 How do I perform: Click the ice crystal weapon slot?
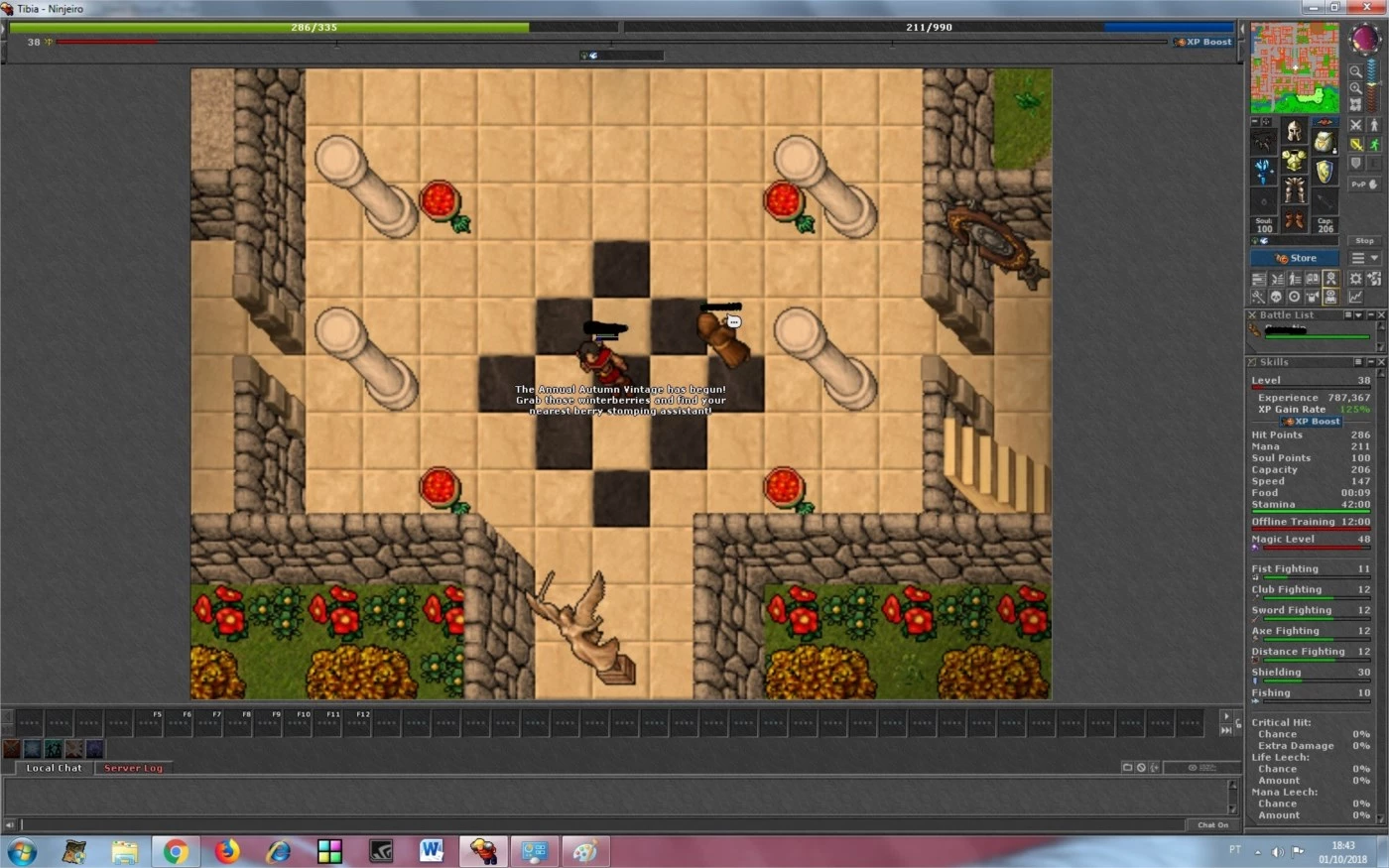[x=1264, y=172]
